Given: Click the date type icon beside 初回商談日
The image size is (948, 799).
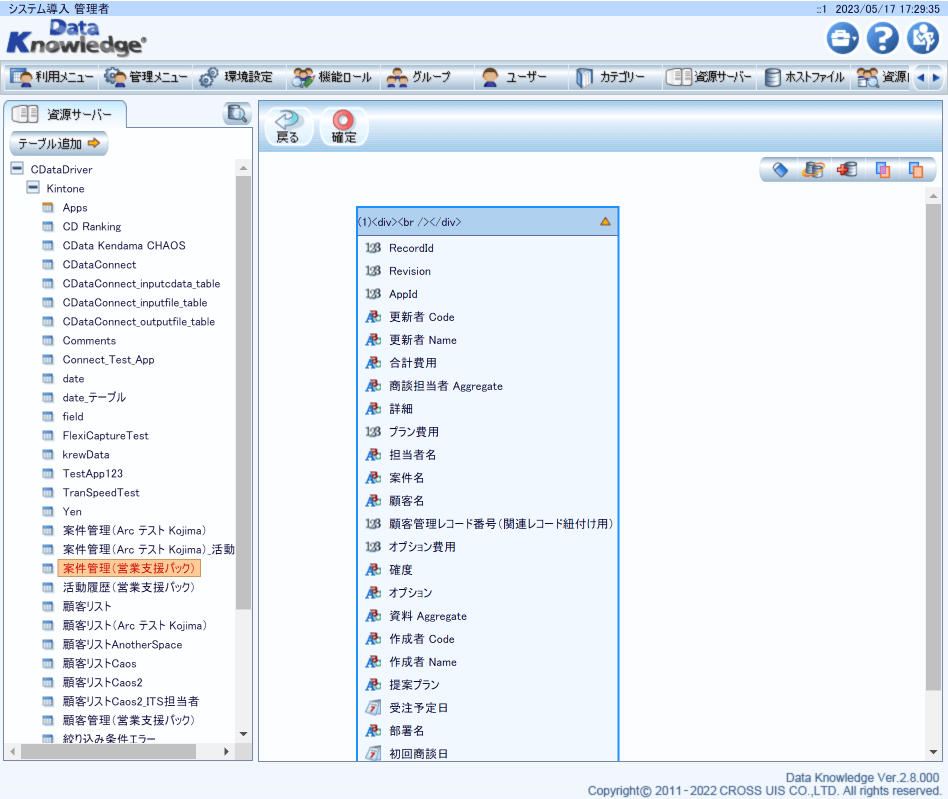Looking at the screenshot, I should [373, 754].
